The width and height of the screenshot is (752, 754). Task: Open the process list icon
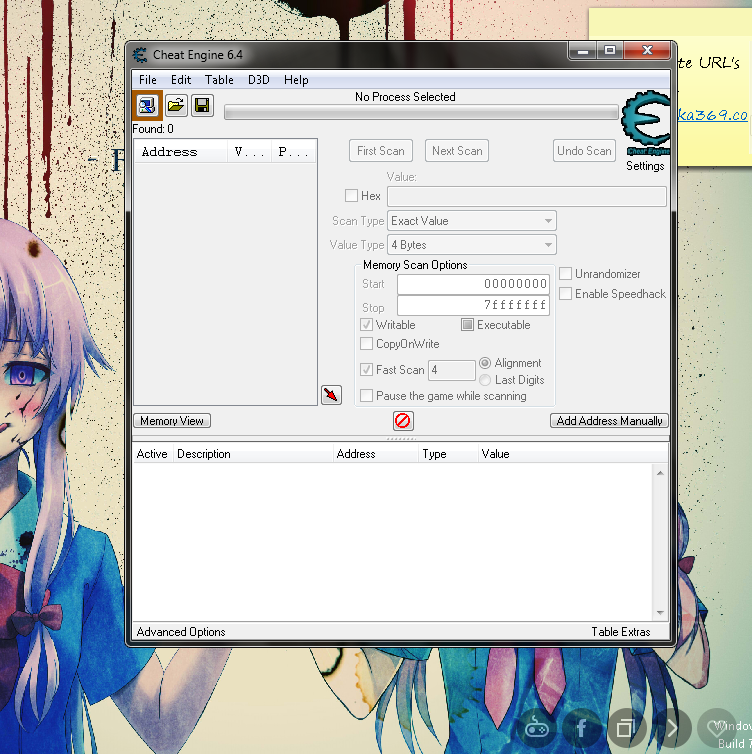pyautogui.click(x=148, y=105)
